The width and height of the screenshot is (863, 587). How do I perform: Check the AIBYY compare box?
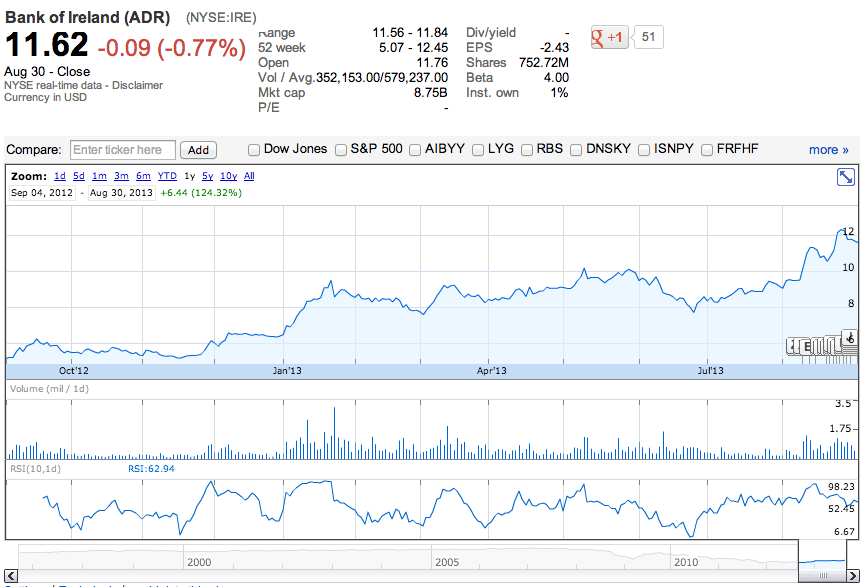[x=415, y=150]
